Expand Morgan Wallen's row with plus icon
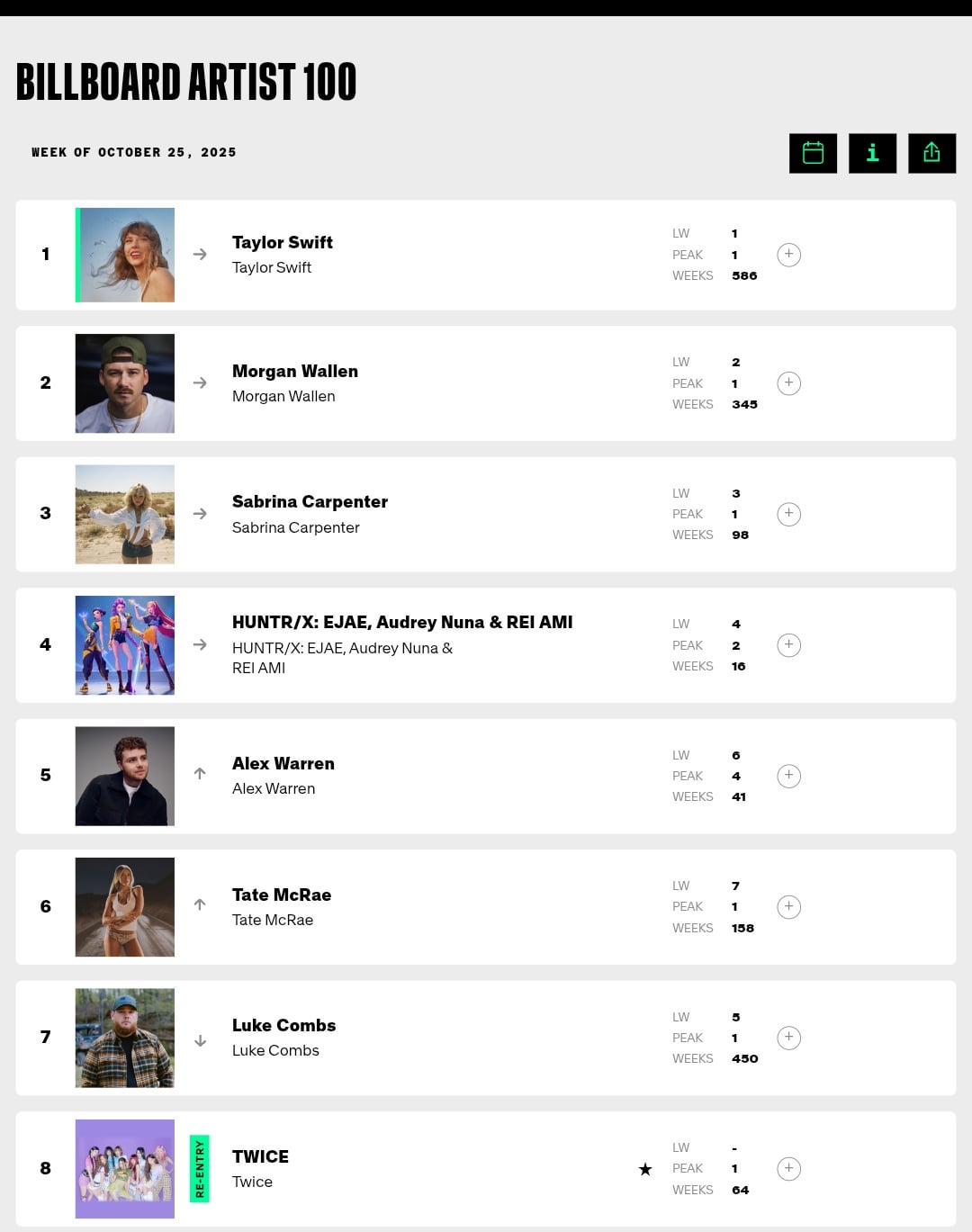 pos(788,383)
